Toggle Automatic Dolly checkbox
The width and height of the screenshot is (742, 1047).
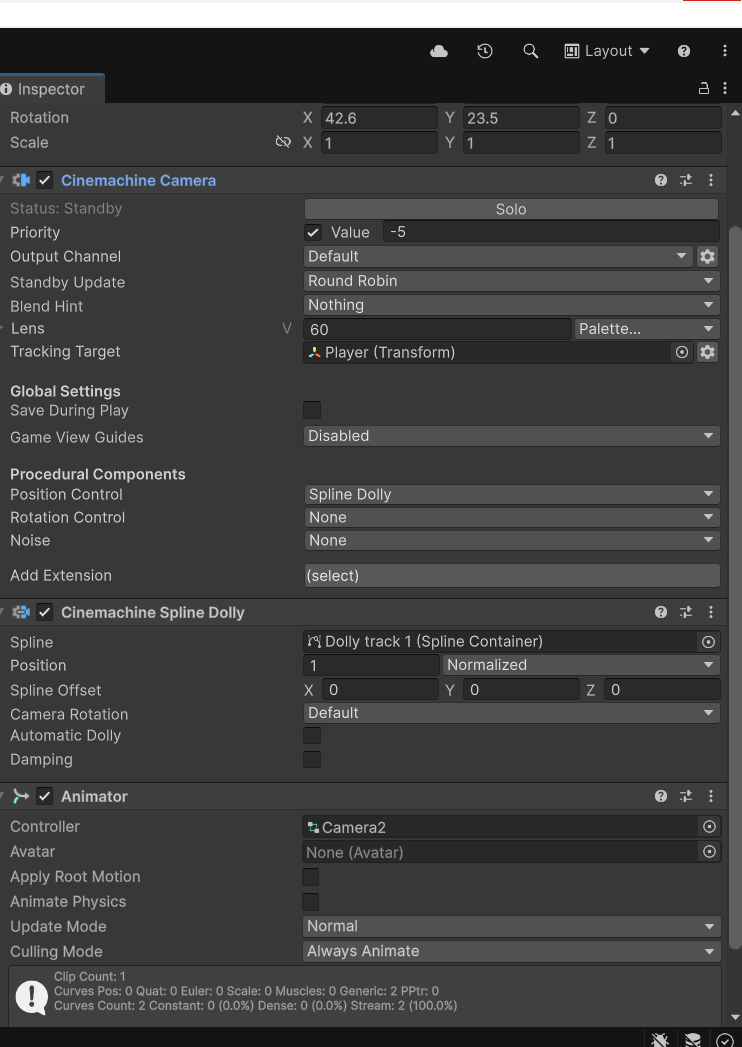click(x=312, y=736)
